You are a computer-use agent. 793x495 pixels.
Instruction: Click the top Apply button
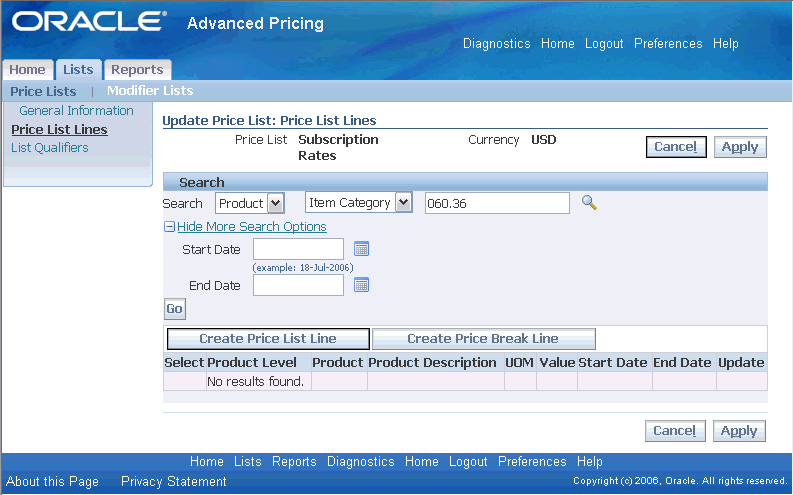coord(740,147)
